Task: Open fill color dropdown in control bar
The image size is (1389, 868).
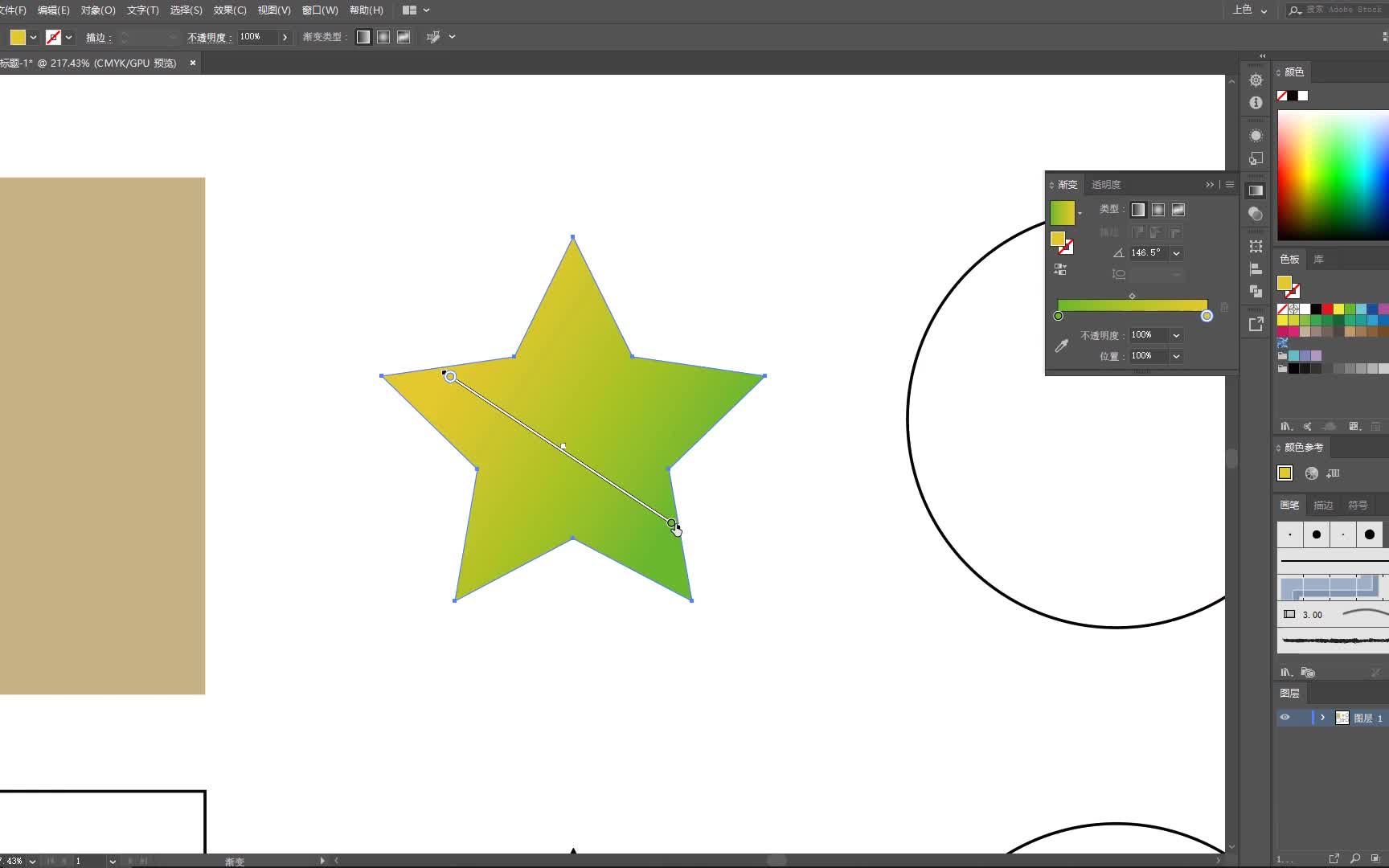Action: 33,37
